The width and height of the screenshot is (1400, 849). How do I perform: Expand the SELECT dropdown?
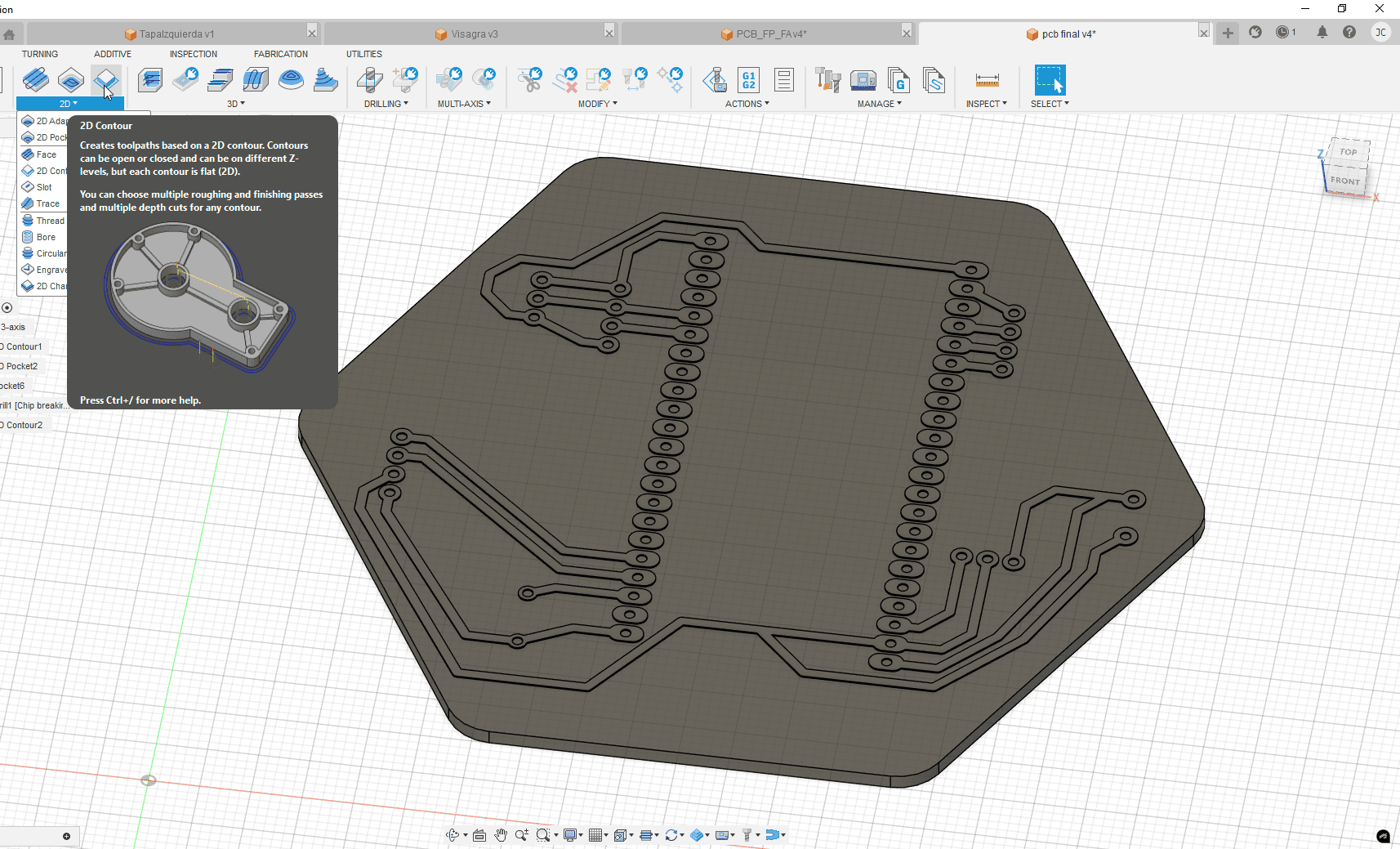point(1050,104)
